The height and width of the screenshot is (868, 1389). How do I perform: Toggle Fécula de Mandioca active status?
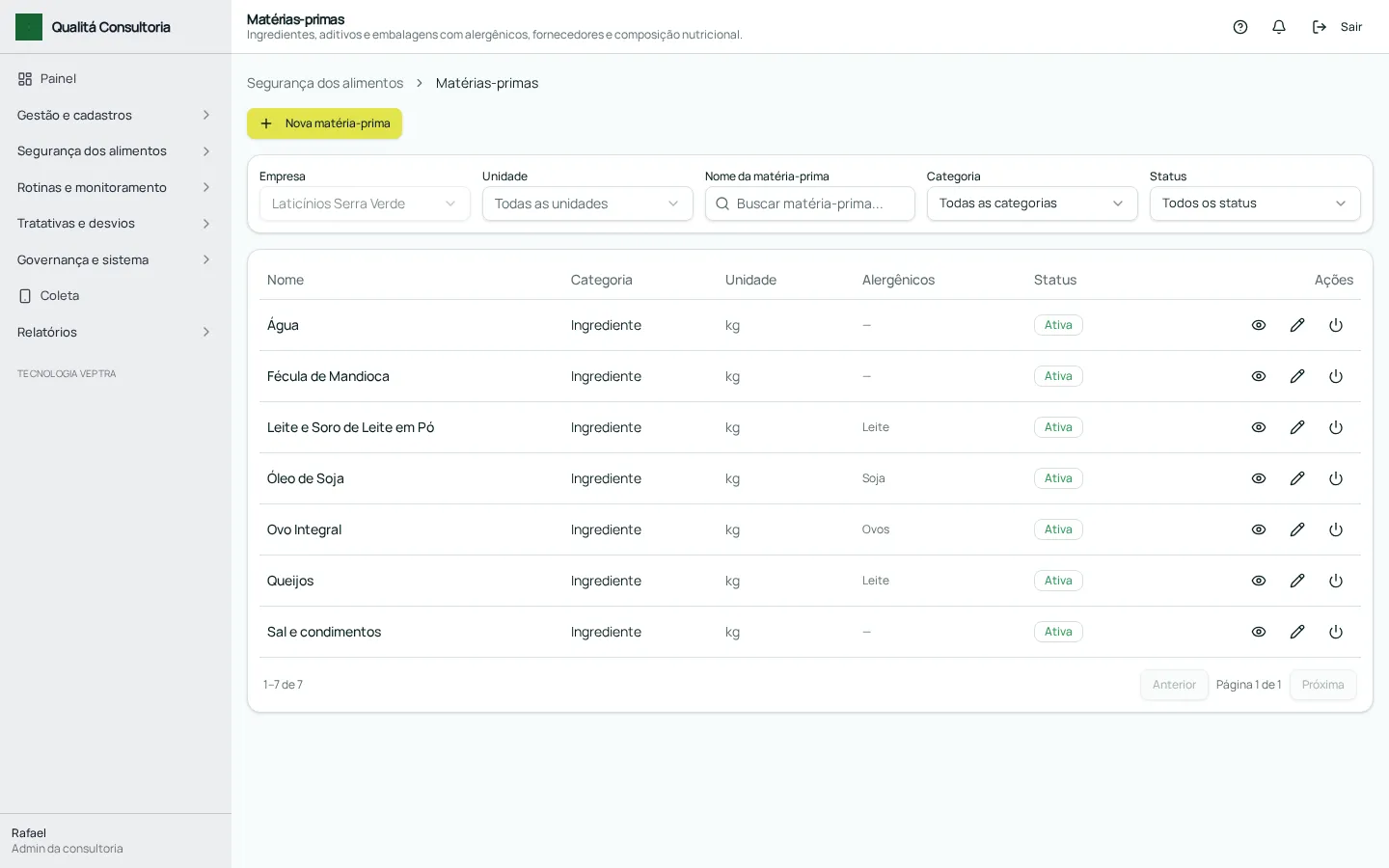tap(1336, 376)
